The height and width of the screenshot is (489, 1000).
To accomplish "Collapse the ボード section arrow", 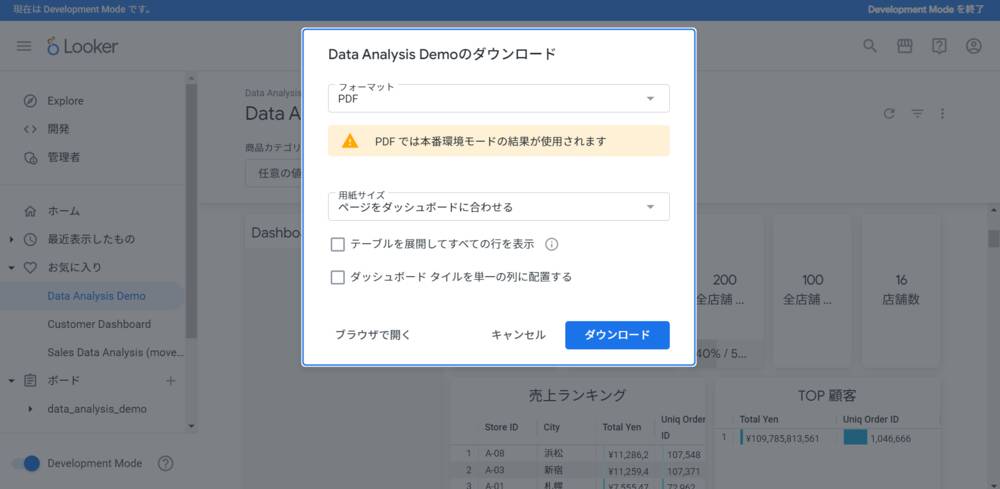I will [11, 381].
